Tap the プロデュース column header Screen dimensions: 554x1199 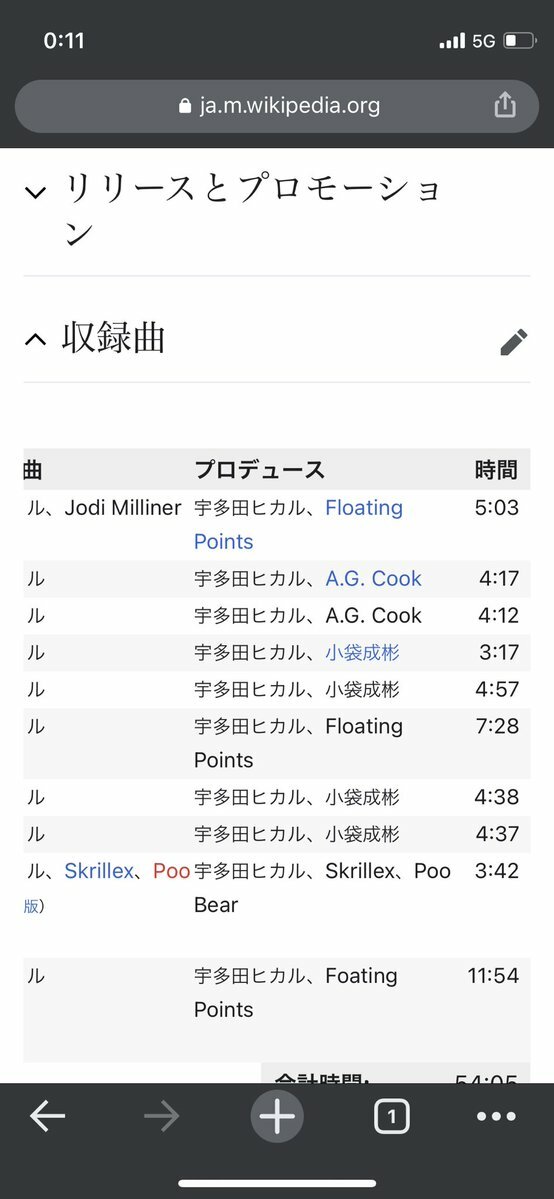point(259,470)
